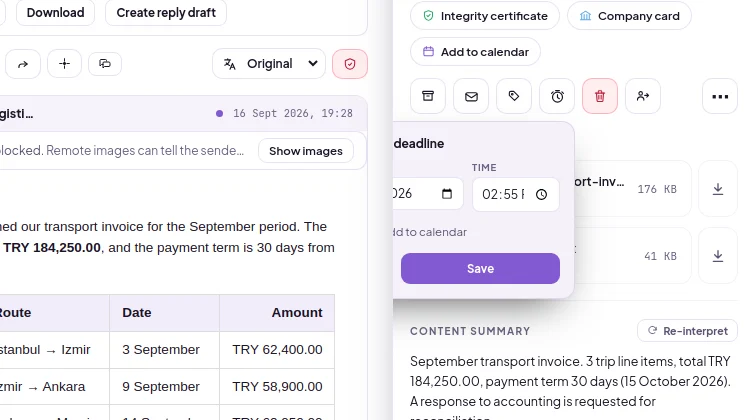
Task: Save the deadline
Action: [x=480, y=269]
